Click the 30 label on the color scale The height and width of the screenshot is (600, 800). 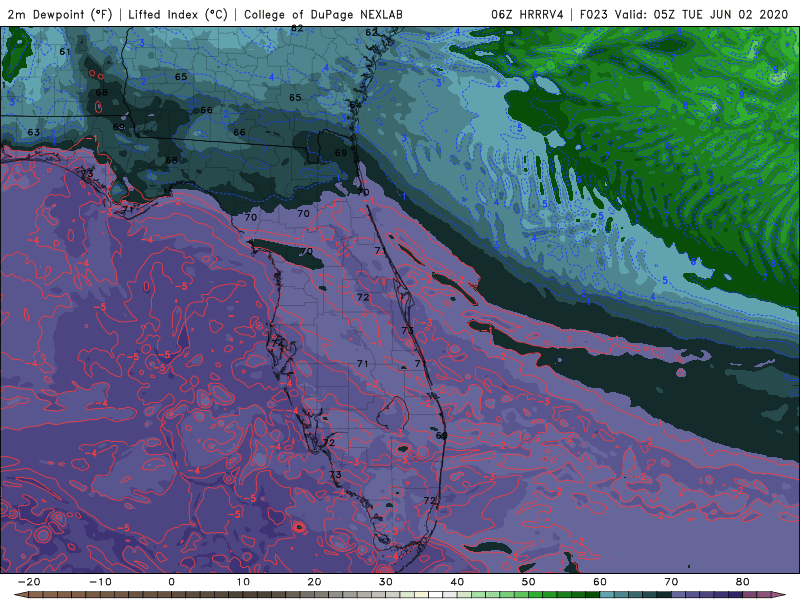tap(386, 582)
